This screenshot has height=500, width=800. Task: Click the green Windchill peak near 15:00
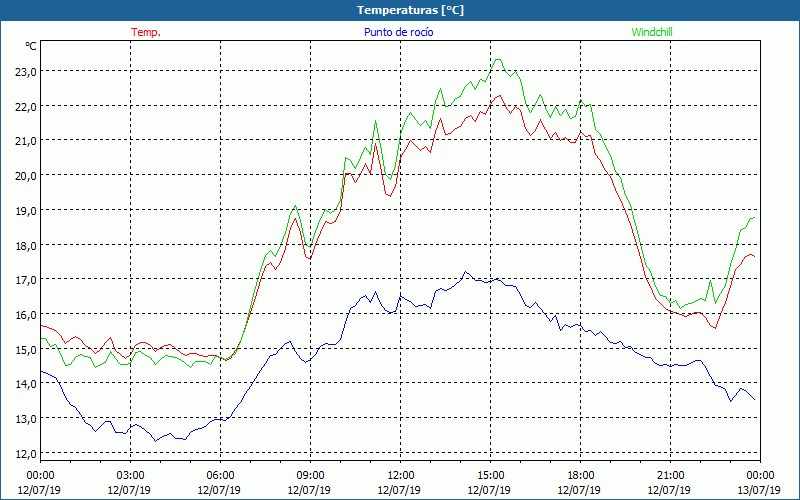pos(498,60)
